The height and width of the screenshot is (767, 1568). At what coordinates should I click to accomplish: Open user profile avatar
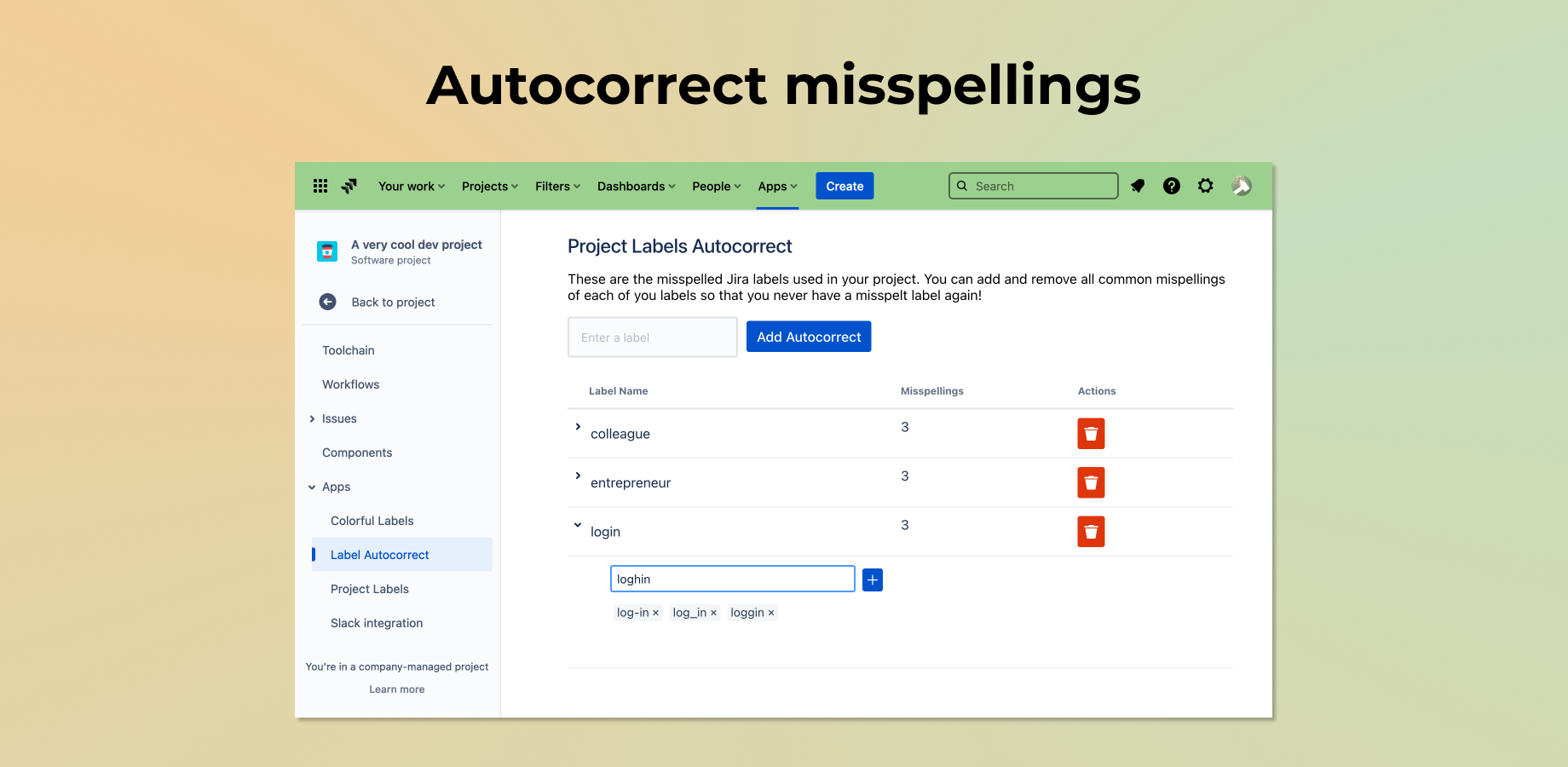click(1242, 186)
